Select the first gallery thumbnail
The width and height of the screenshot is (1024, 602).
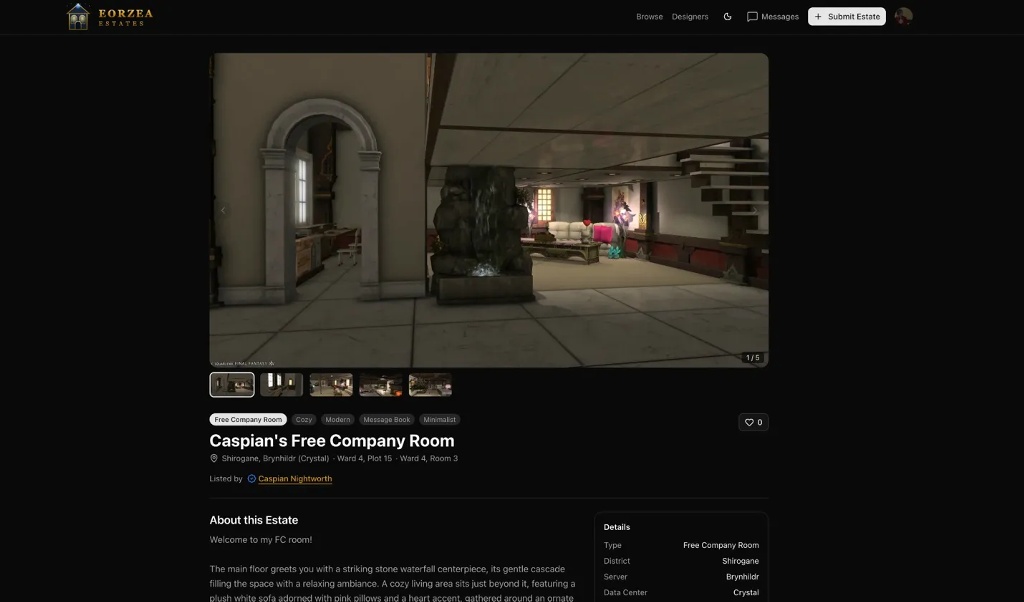[232, 385]
